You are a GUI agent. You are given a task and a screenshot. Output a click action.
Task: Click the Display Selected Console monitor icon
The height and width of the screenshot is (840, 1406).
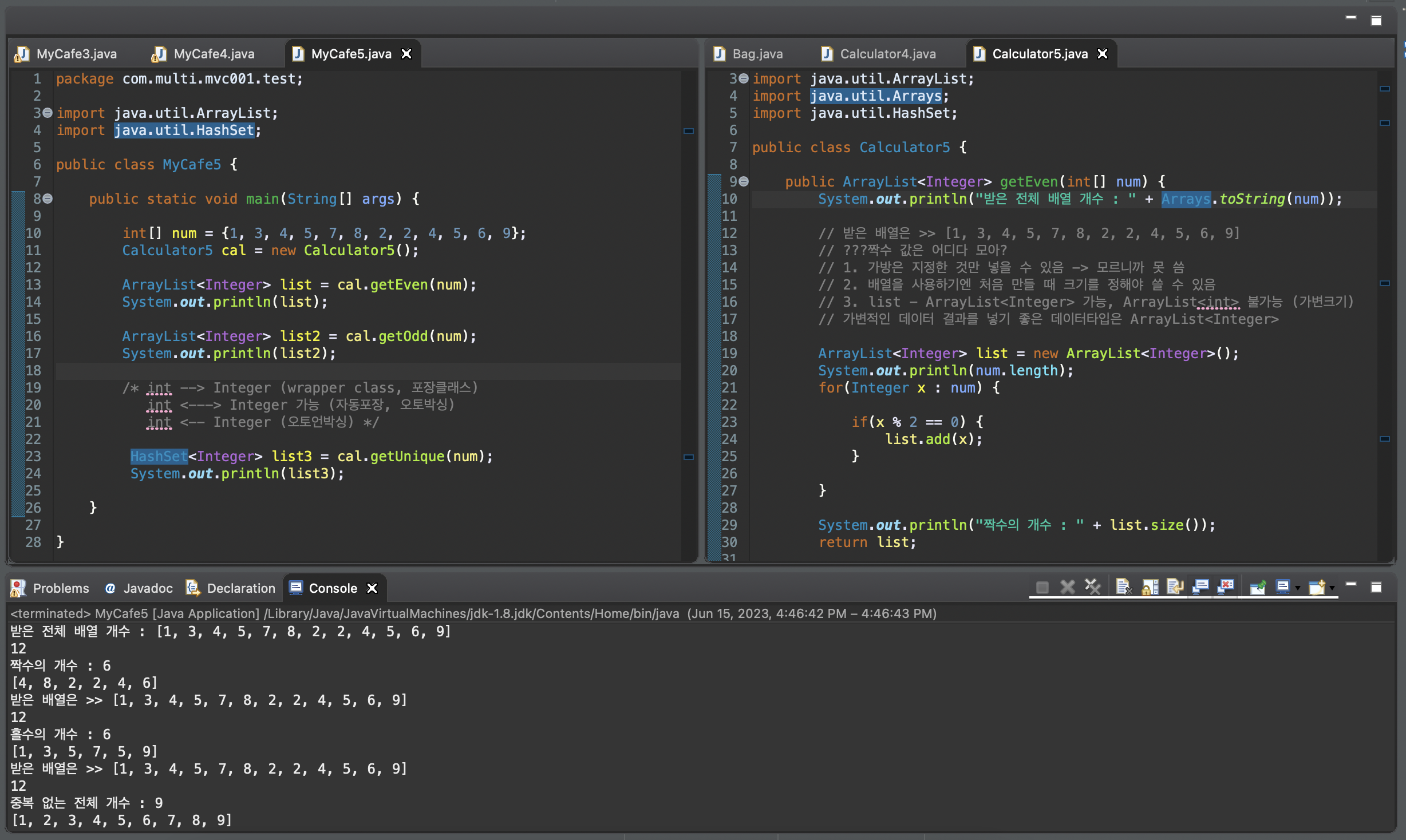[x=1283, y=587]
